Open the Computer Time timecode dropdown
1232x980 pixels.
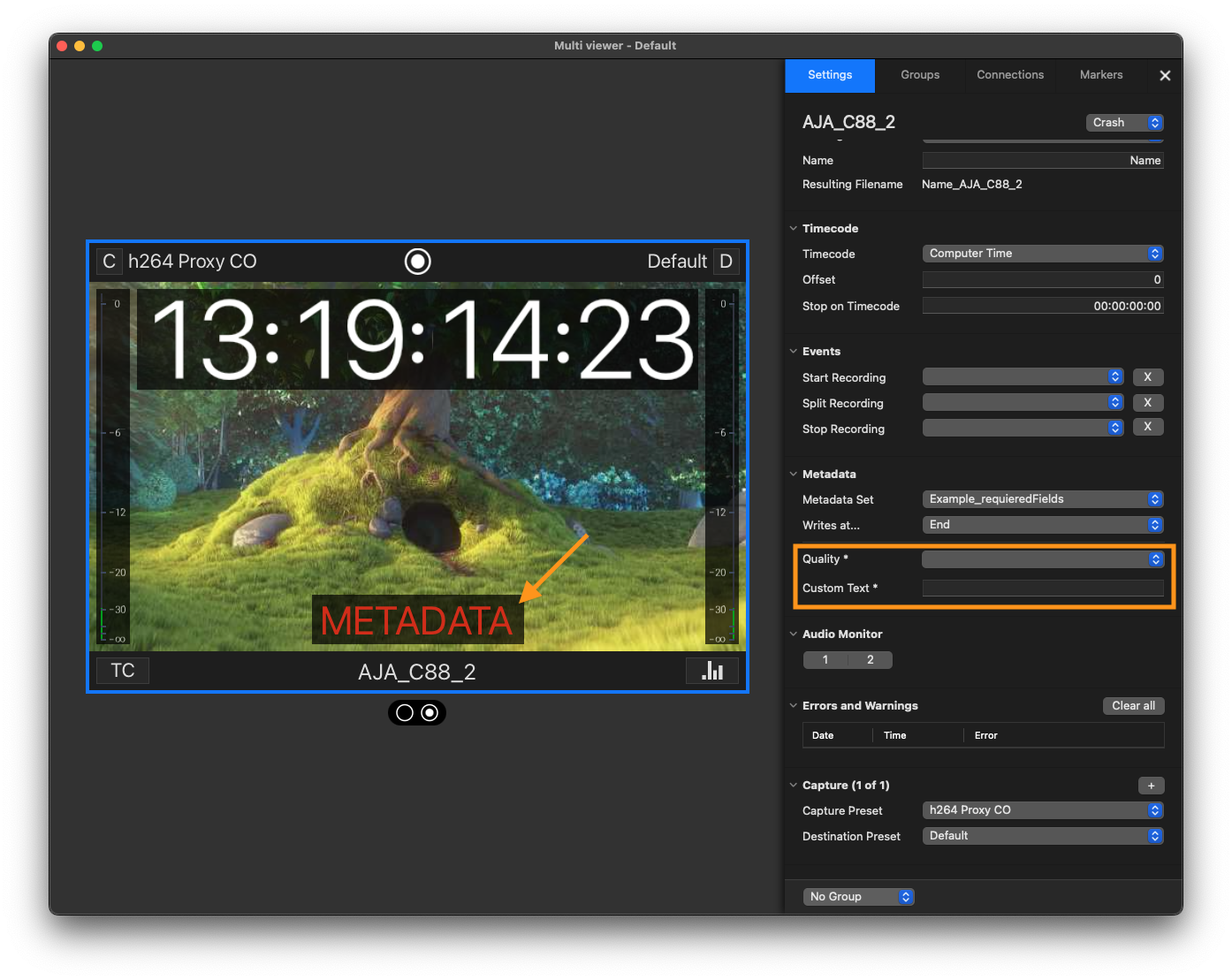point(1043,254)
